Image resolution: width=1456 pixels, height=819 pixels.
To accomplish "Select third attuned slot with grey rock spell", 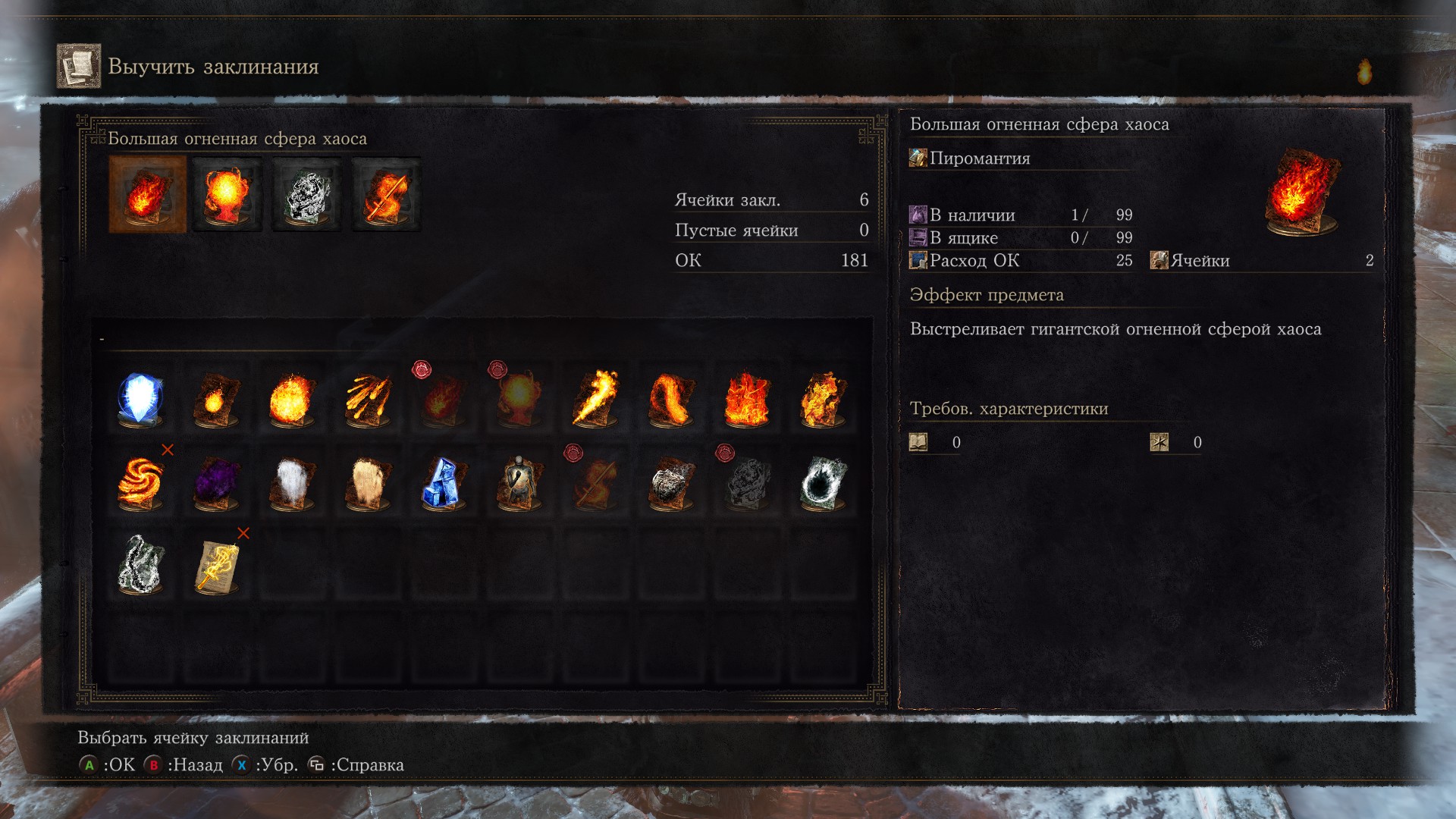I will point(306,194).
